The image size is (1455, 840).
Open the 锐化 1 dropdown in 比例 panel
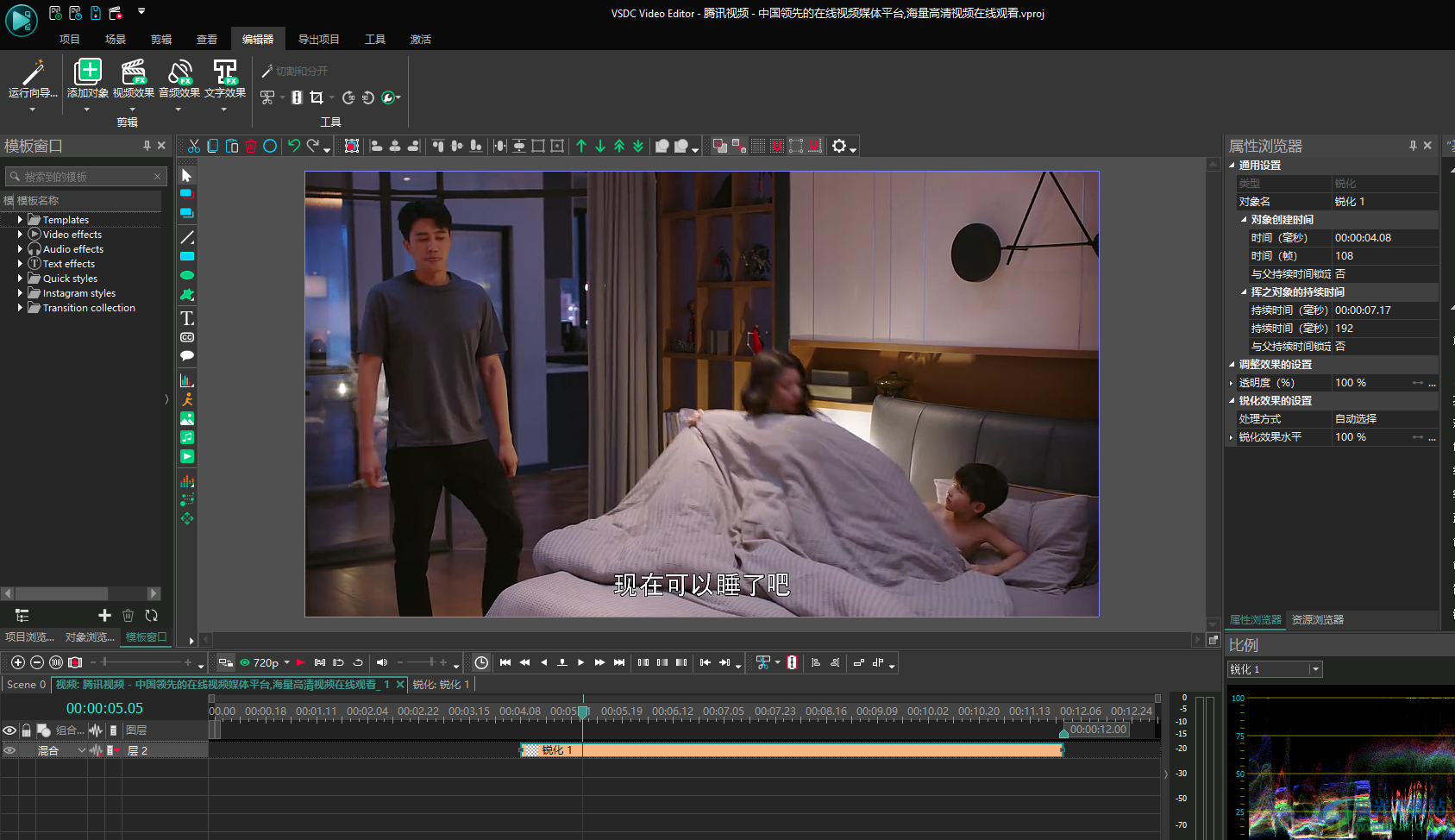coord(1315,669)
